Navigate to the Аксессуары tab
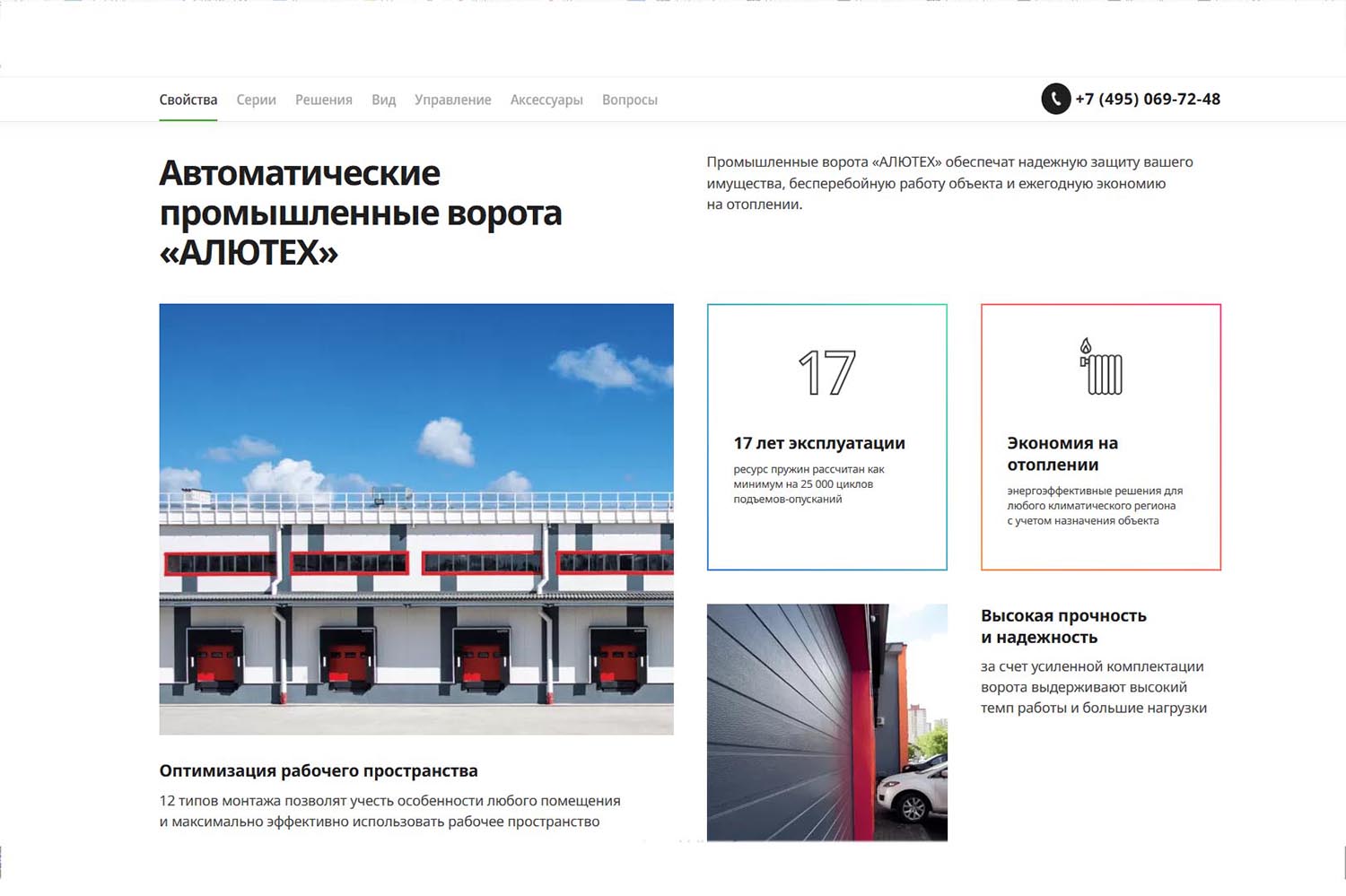 (x=546, y=100)
